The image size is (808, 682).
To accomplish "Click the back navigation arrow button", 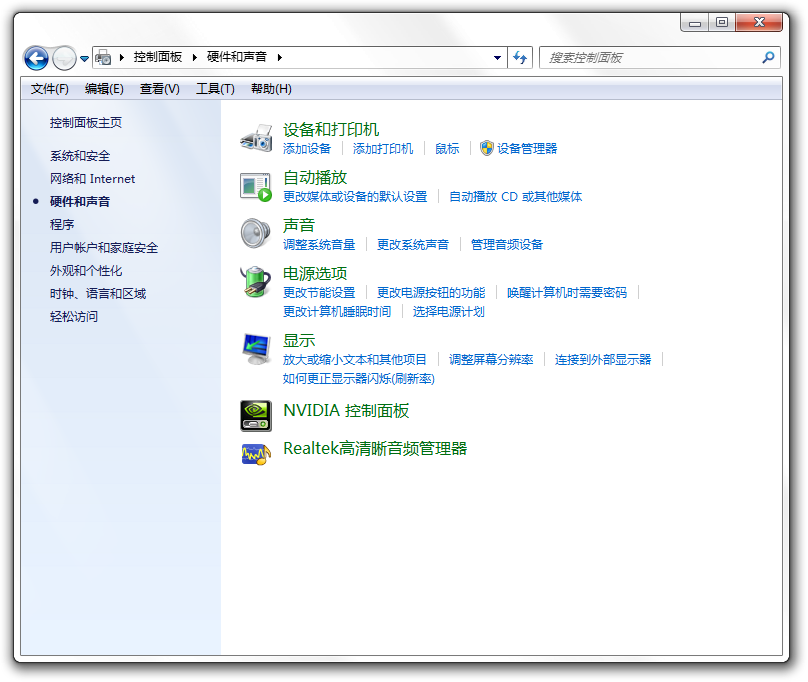I will pyautogui.click(x=36, y=58).
